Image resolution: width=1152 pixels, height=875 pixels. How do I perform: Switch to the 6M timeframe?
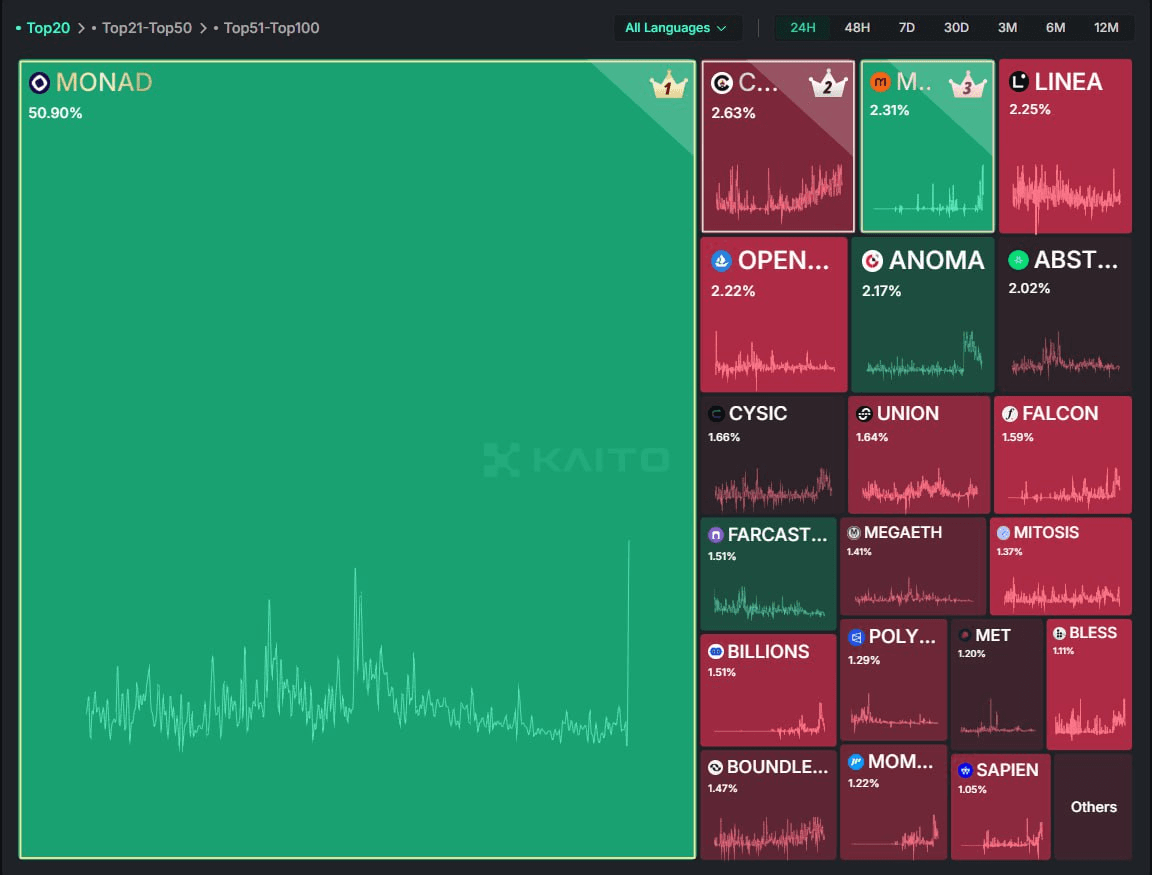pyautogui.click(x=1055, y=28)
